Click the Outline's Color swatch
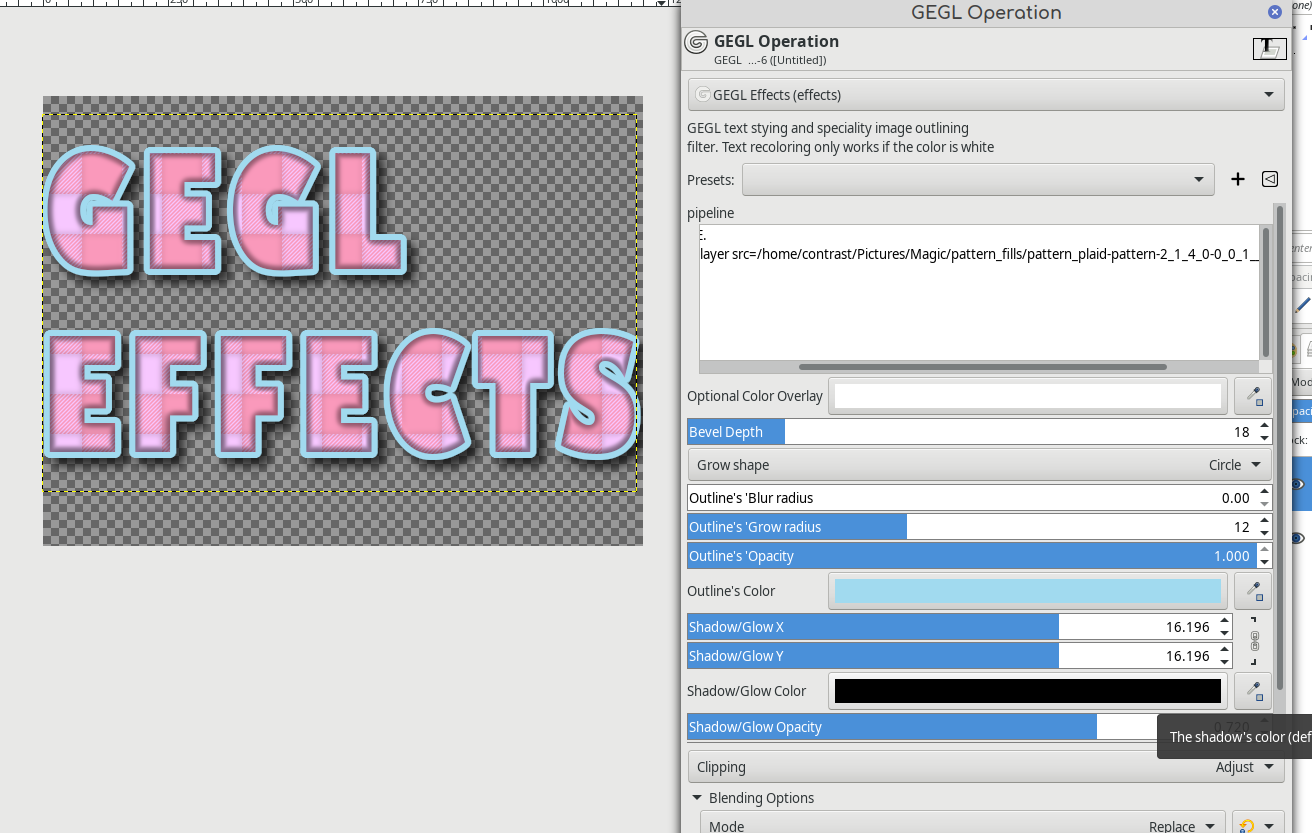The width and height of the screenshot is (1312, 833). click(1028, 591)
